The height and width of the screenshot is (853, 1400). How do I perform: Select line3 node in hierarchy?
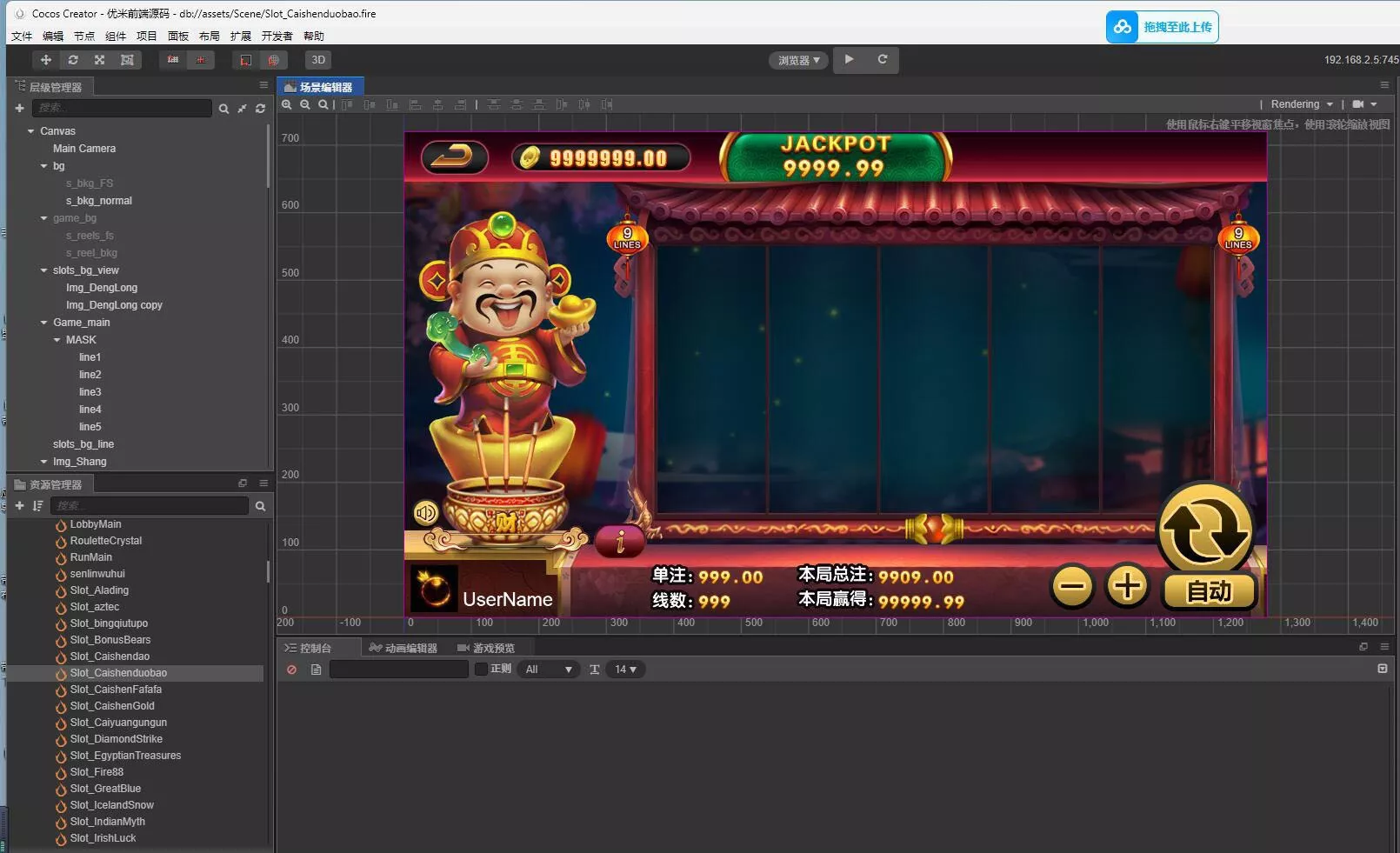tap(90, 392)
